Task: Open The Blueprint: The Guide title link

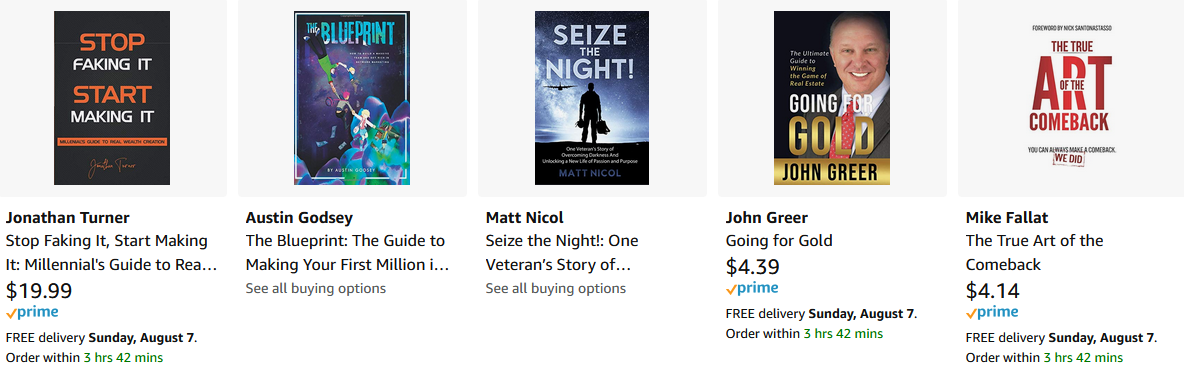Action: point(347,253)
